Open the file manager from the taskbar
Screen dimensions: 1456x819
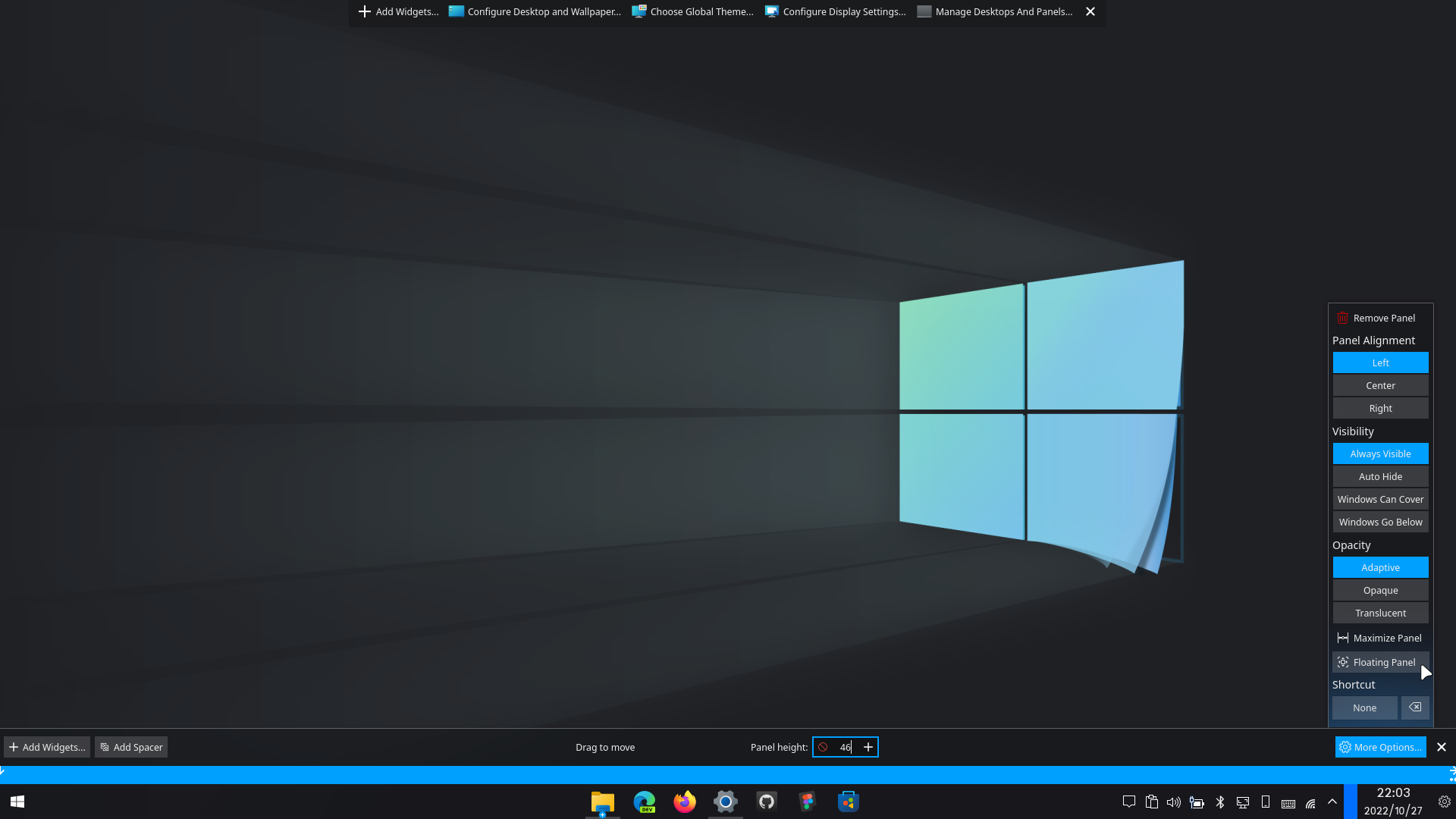point(603,802)
